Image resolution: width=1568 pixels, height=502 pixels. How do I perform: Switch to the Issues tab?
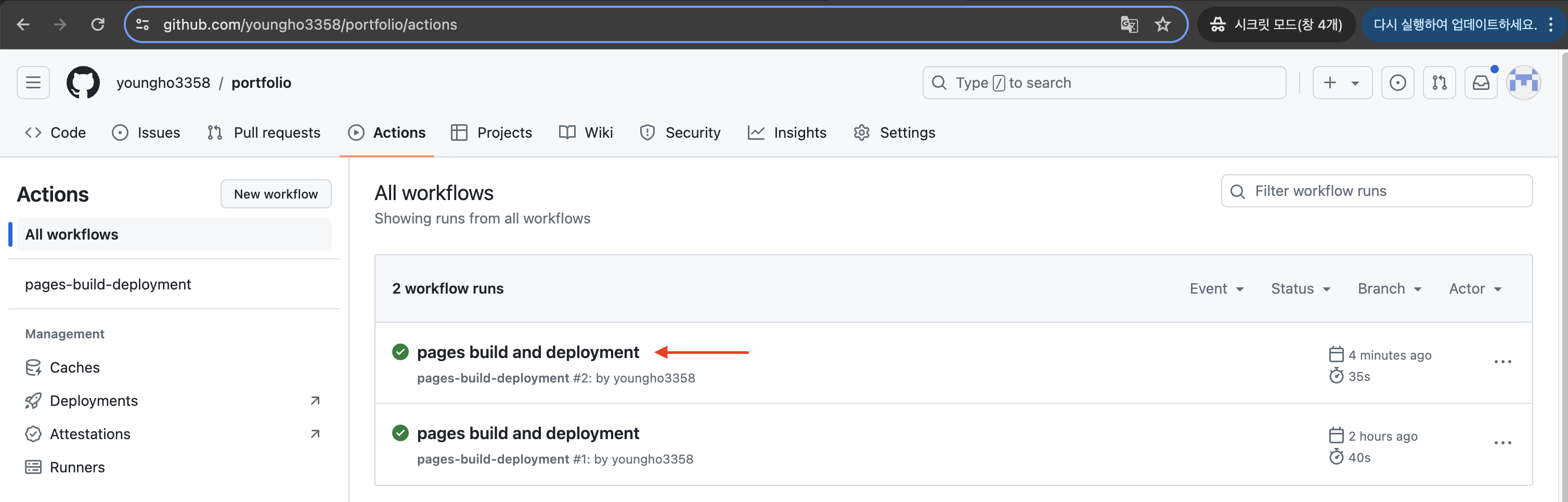tap(146, 133)
